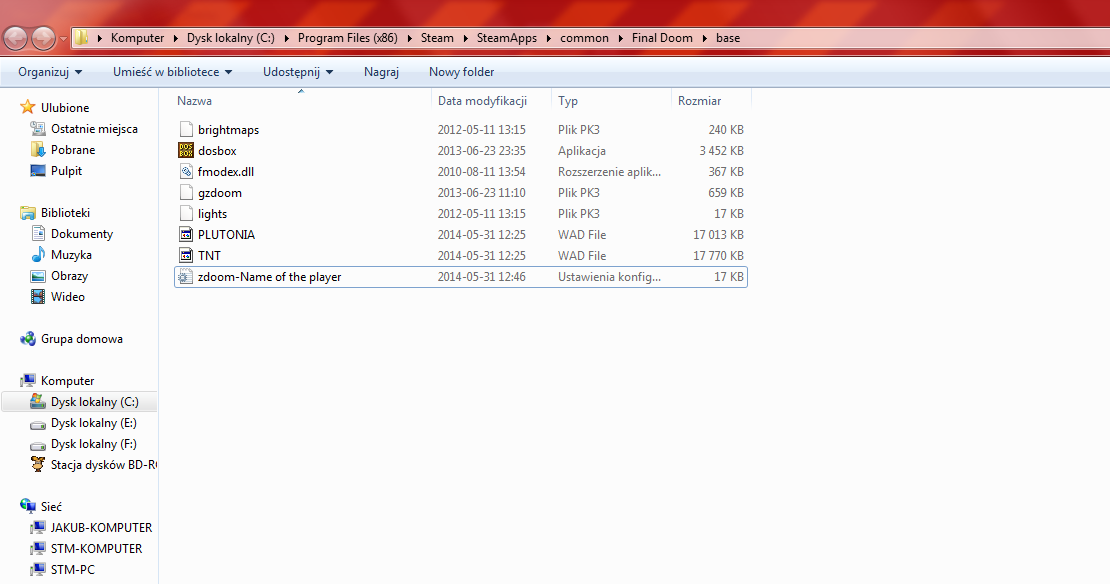Image resolution: width=1110 pixels, height=584 pixels.
Task: Navigate to Dysk lokalny (C:) breadcrumb
Action: coord(231,38)
